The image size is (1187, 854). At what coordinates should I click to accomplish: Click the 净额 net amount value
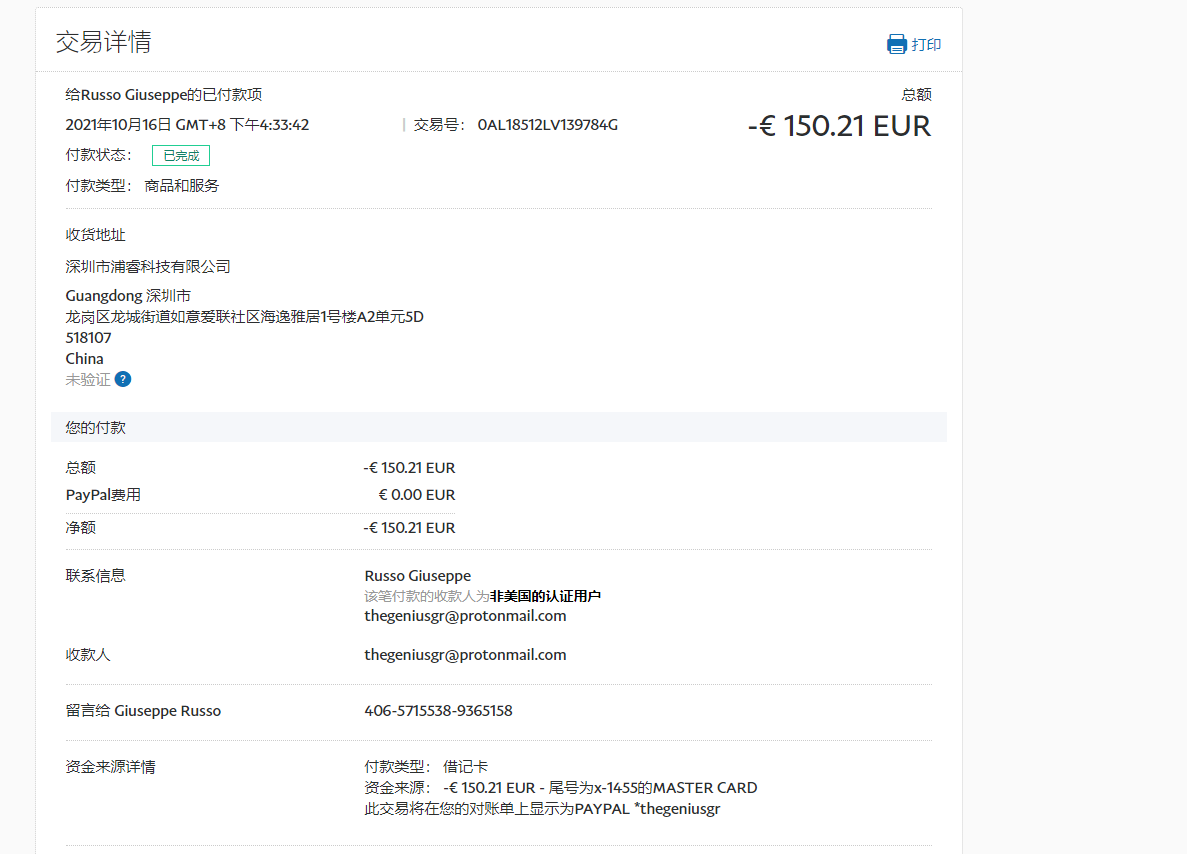tap(409, 528)
